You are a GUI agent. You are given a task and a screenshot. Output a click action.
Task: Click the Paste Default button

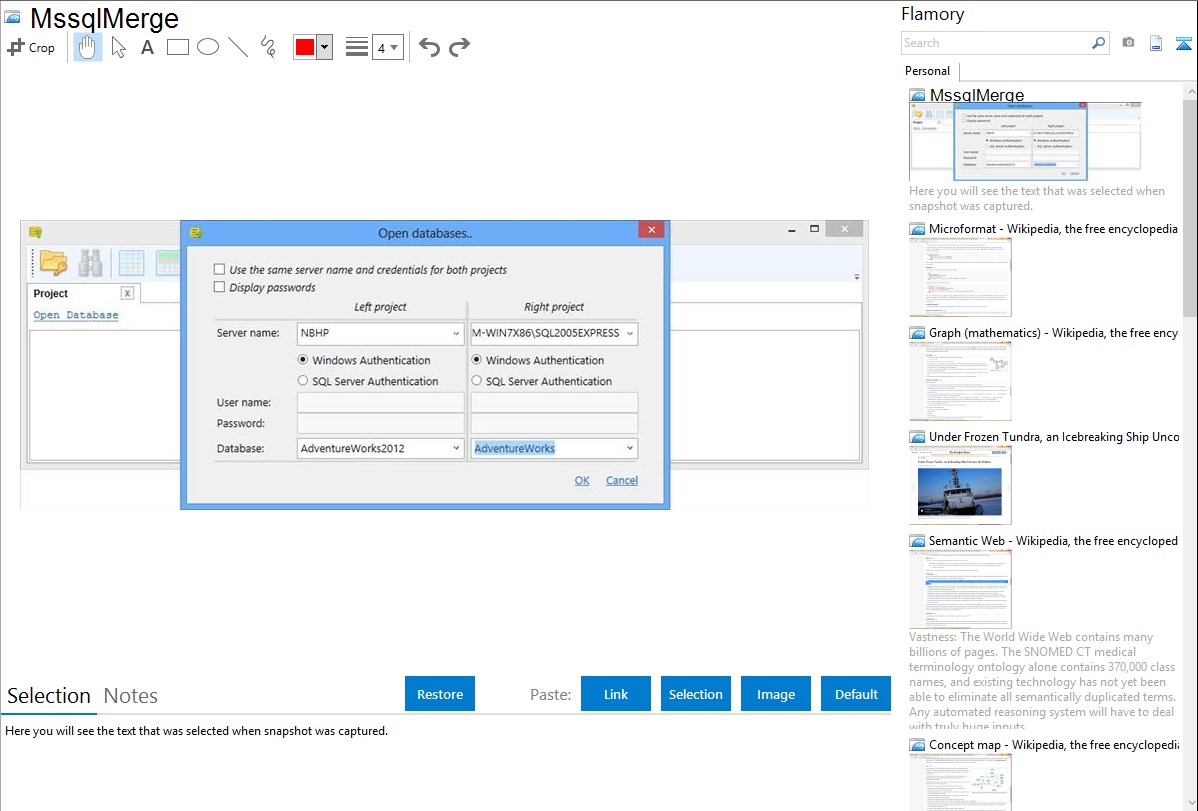point(856,694)
